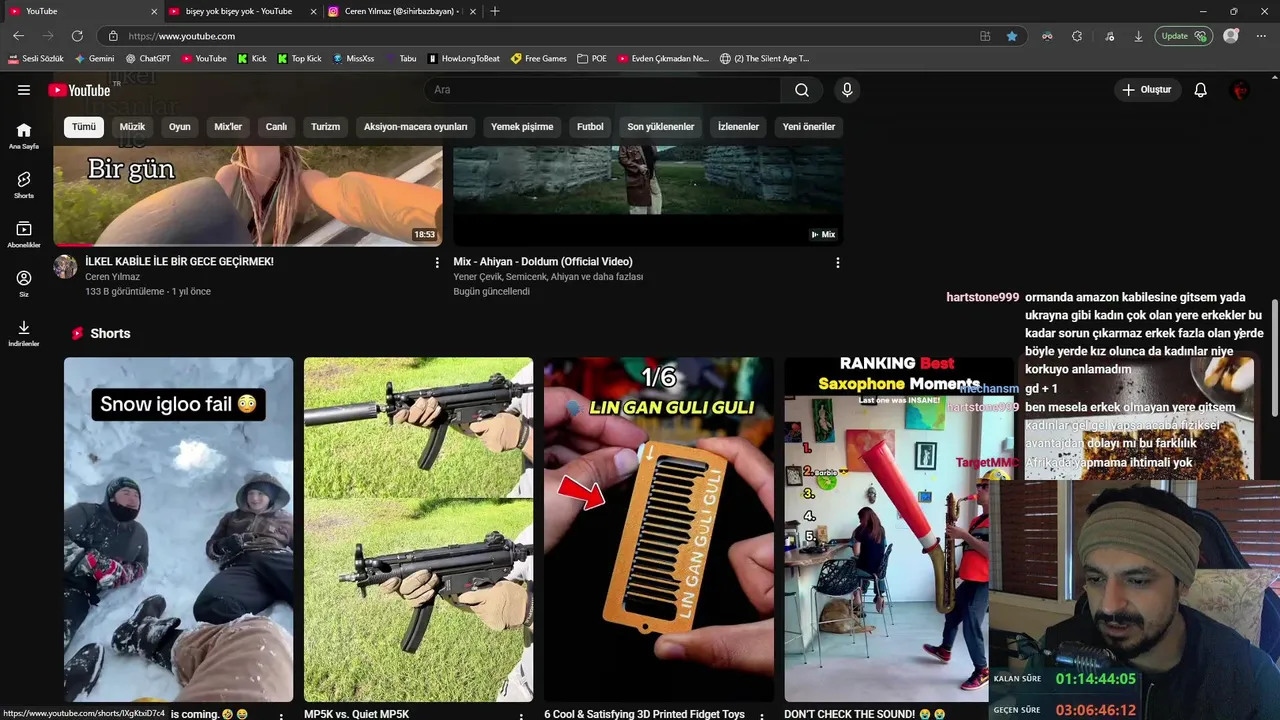Open the ChatGPT bookmark
The width and height of the screenshot is (1280, 720).
pyautogui.click(x=148, y=59)
